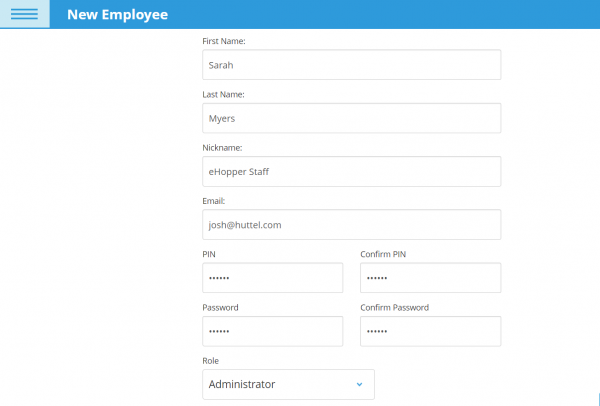Image resolution: width=600 pixels, height=406 pixels.
Task: Focus the First Name field containing Sarah
Action: click(x=351, y=65)
